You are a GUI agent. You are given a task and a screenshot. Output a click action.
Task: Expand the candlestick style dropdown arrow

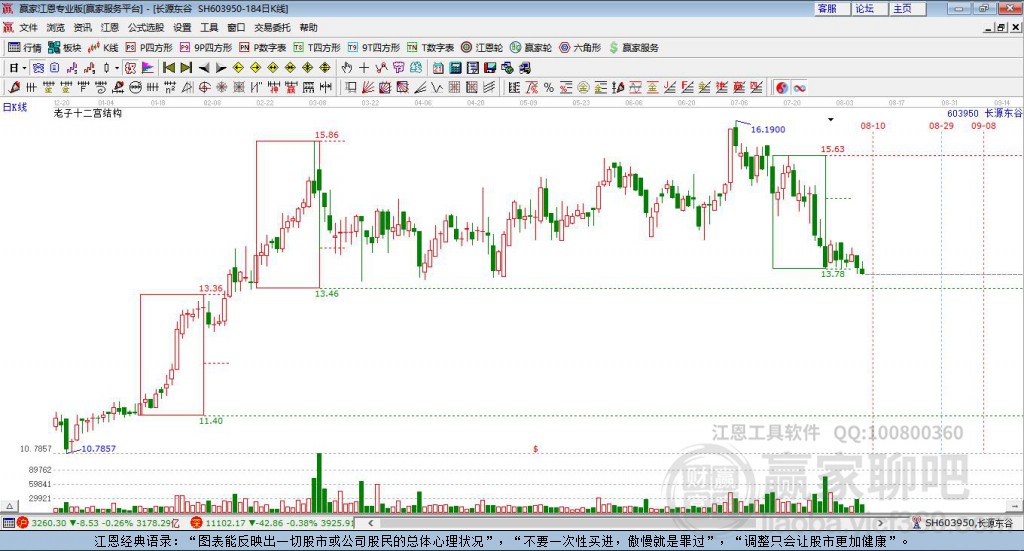click(x=117, y=68)
